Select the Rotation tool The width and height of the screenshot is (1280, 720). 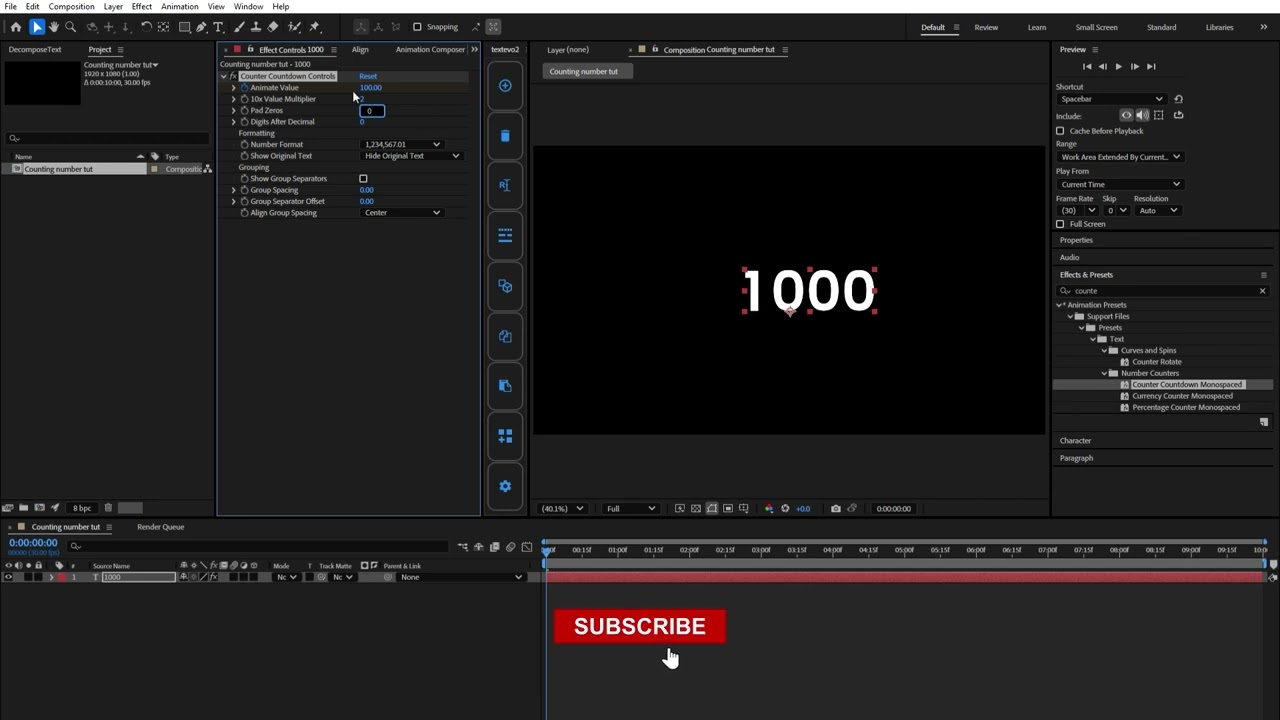(146, 27)
